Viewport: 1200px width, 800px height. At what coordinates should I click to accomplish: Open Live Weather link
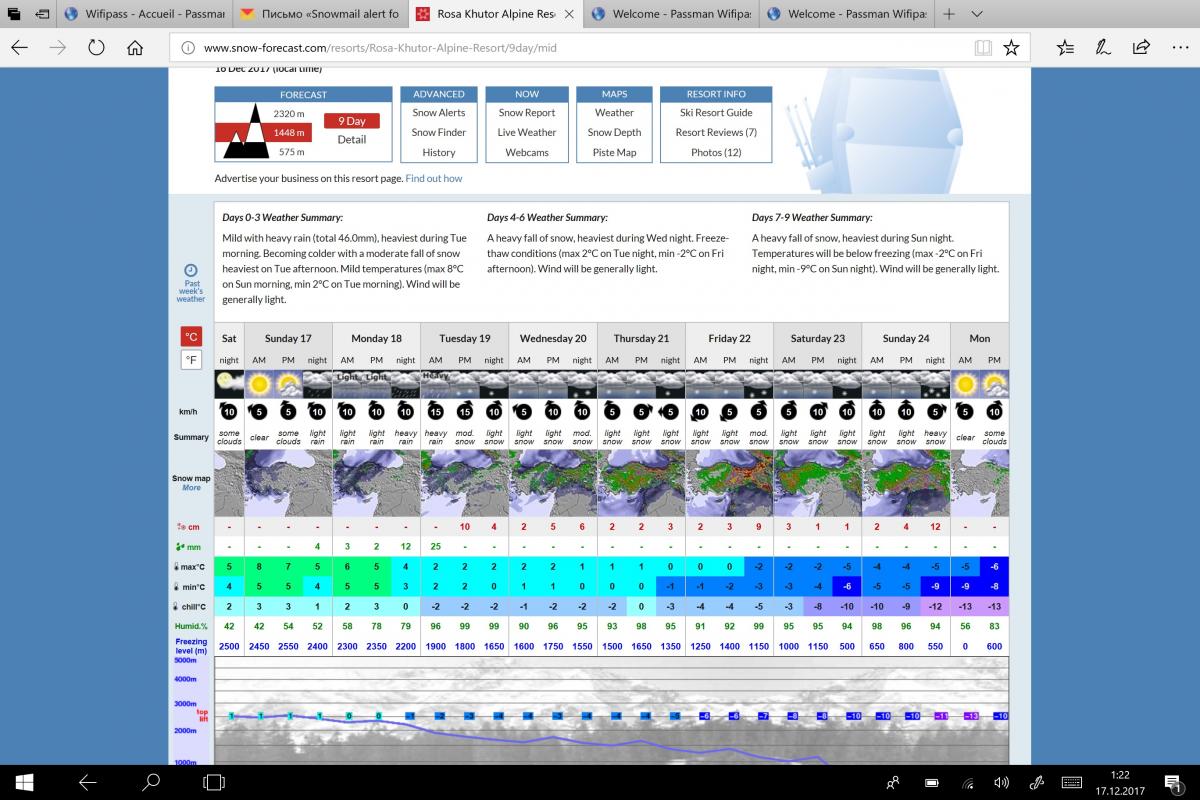point(527,132)
